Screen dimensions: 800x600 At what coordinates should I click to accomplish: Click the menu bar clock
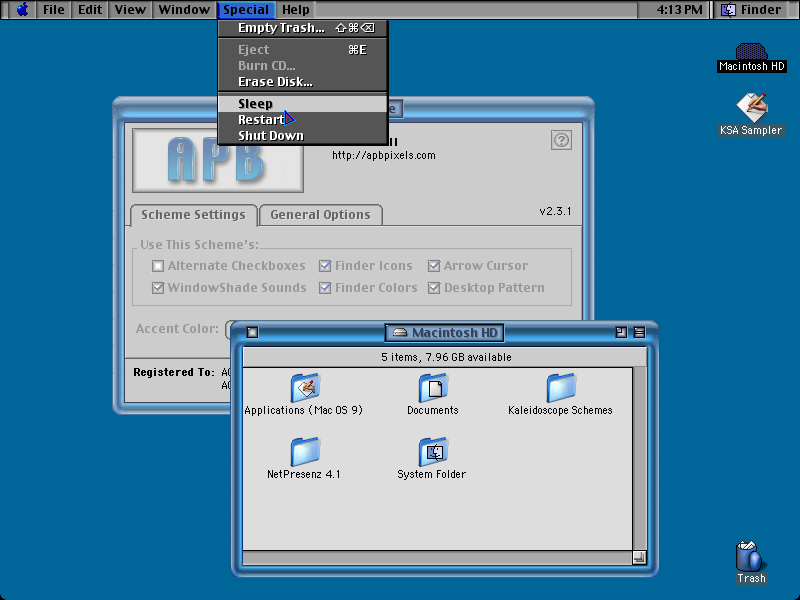tap(679, 10)
